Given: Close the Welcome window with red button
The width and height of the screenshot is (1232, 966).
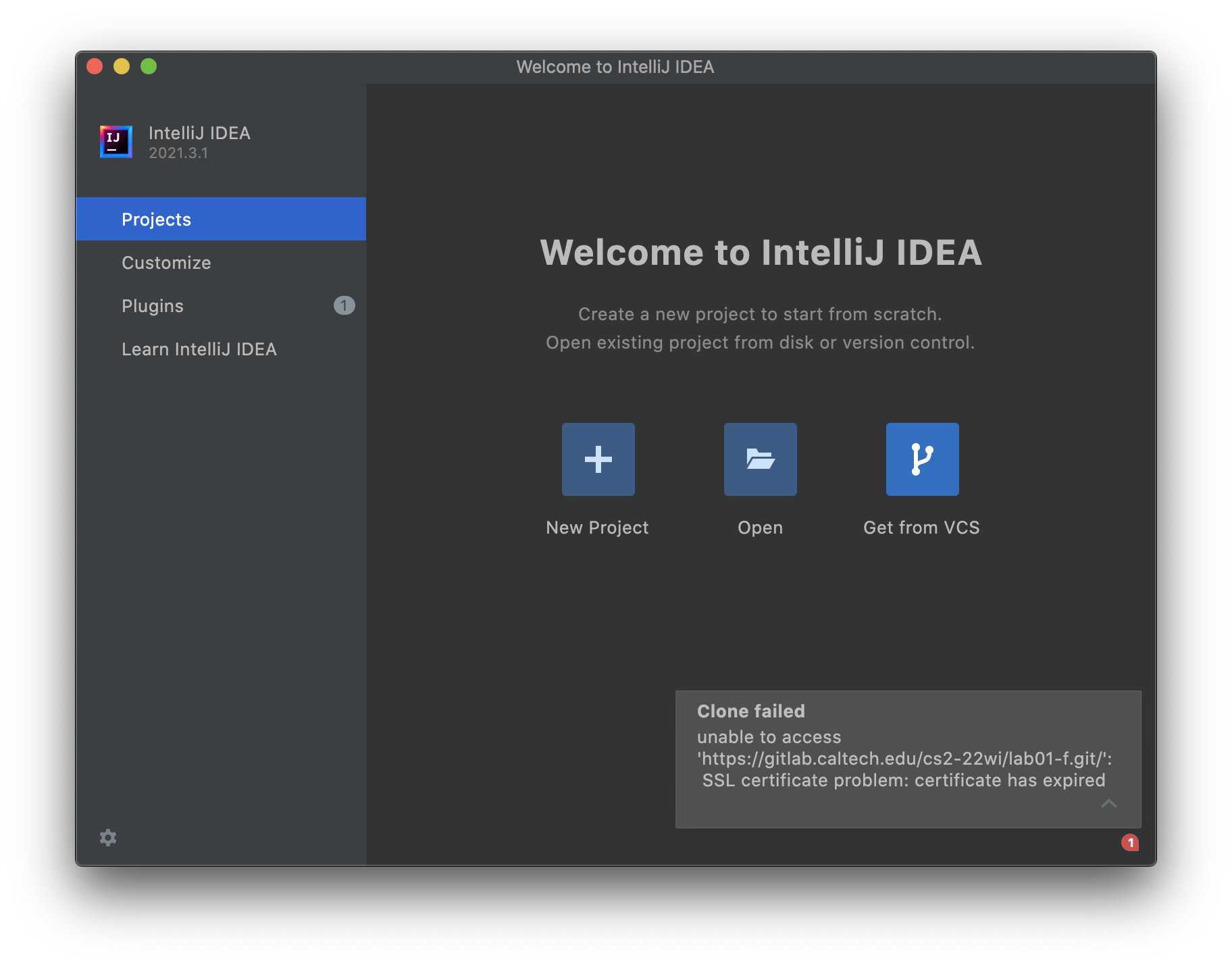Looking at the screenshot, I should click(x=95, y=66).
